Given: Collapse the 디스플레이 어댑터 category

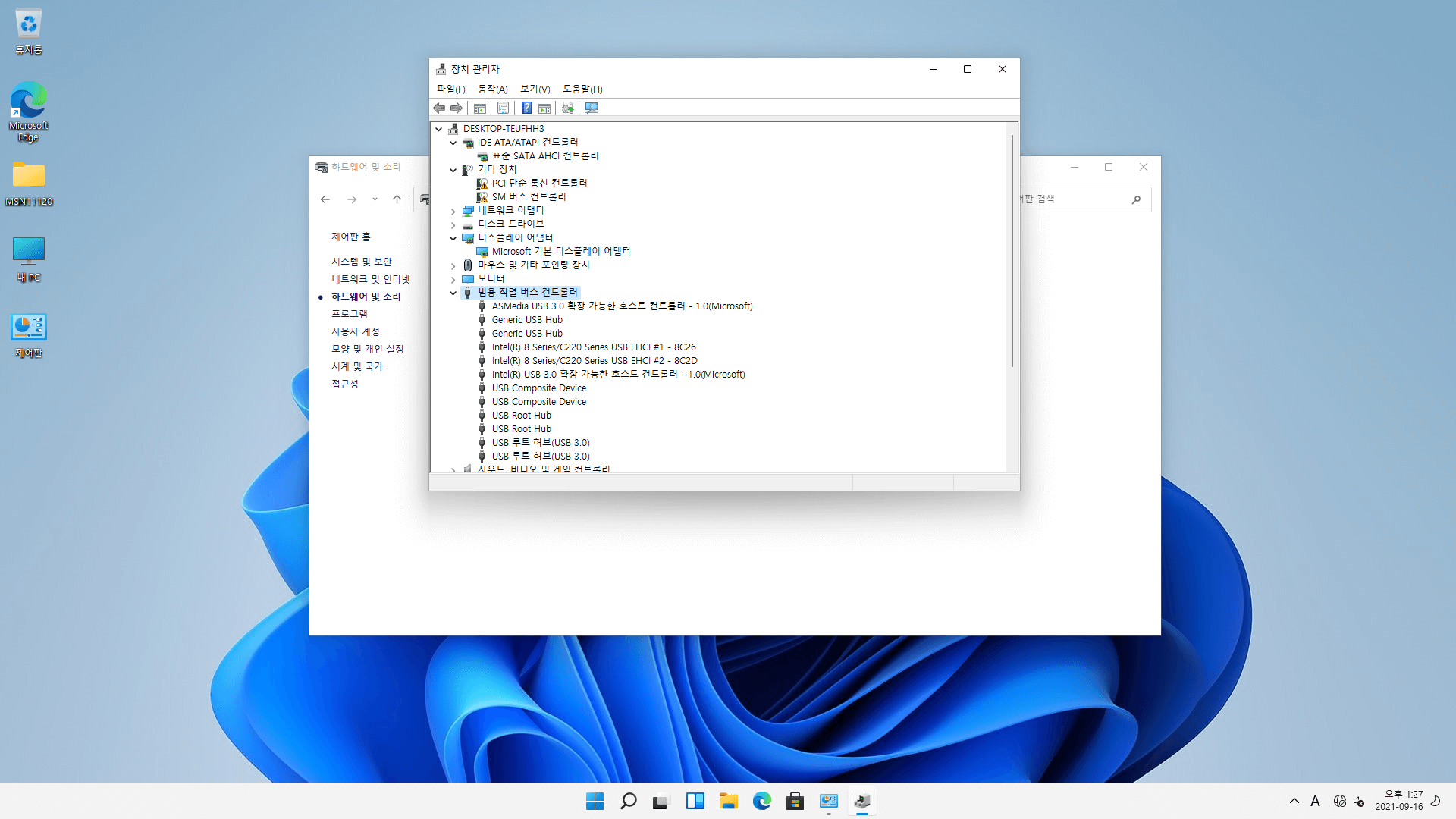Looking at the screenshot, I should point(453,238).
